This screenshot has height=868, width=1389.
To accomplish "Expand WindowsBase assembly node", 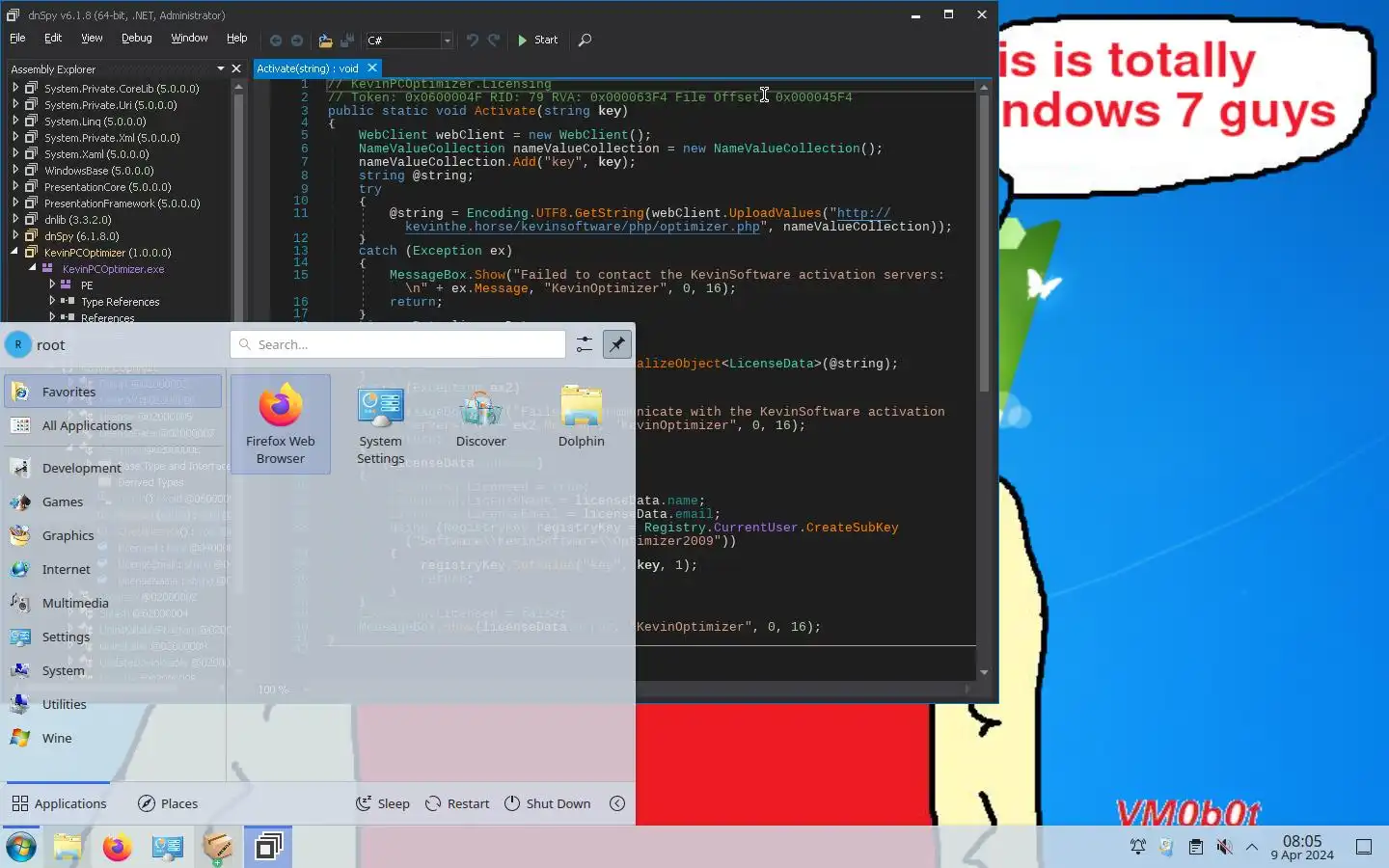I will (x=15, y=170).
